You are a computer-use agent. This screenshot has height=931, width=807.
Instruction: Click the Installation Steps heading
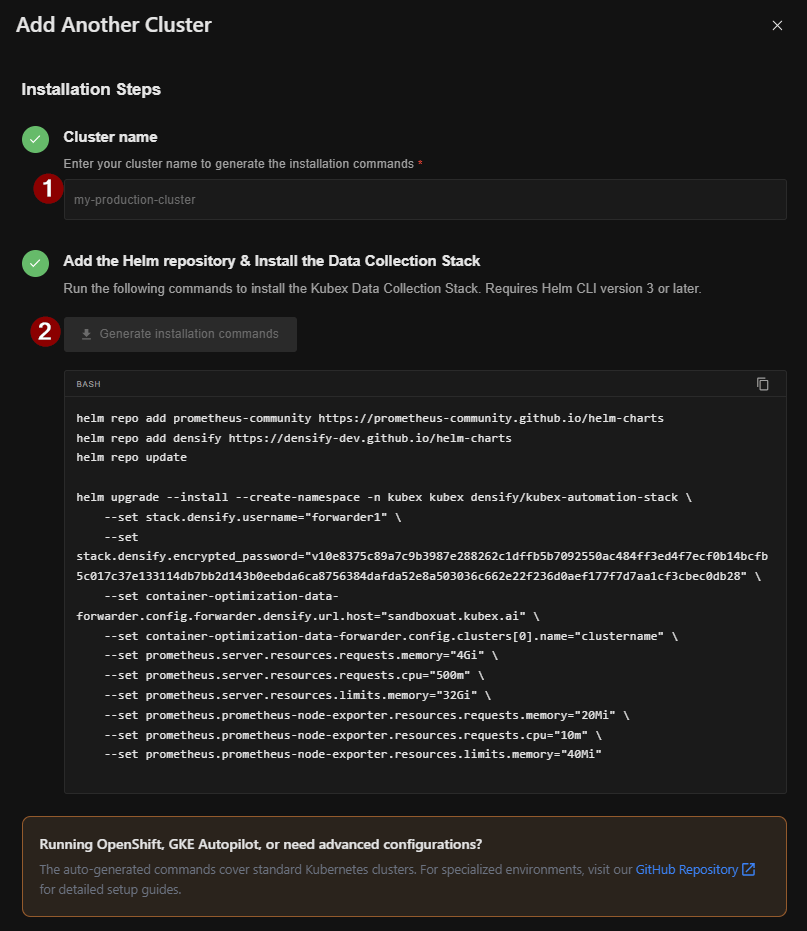(x=91, y=89)
